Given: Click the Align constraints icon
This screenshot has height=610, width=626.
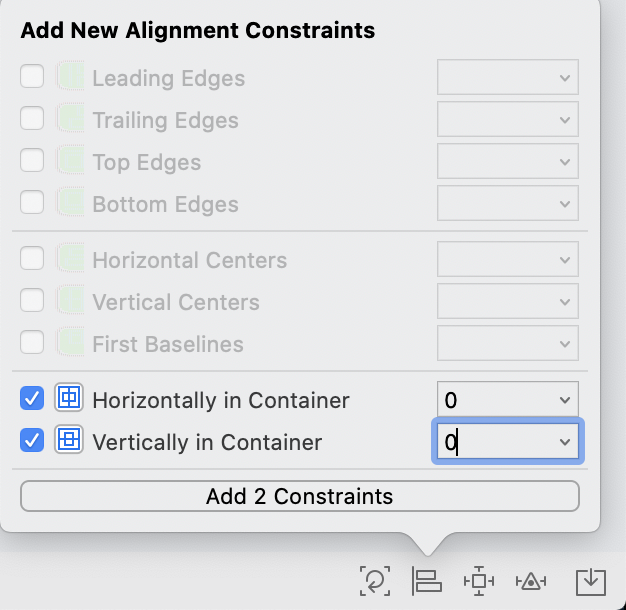Looking at the screenshot, I should pyautogui.click(x=427, y=580).
